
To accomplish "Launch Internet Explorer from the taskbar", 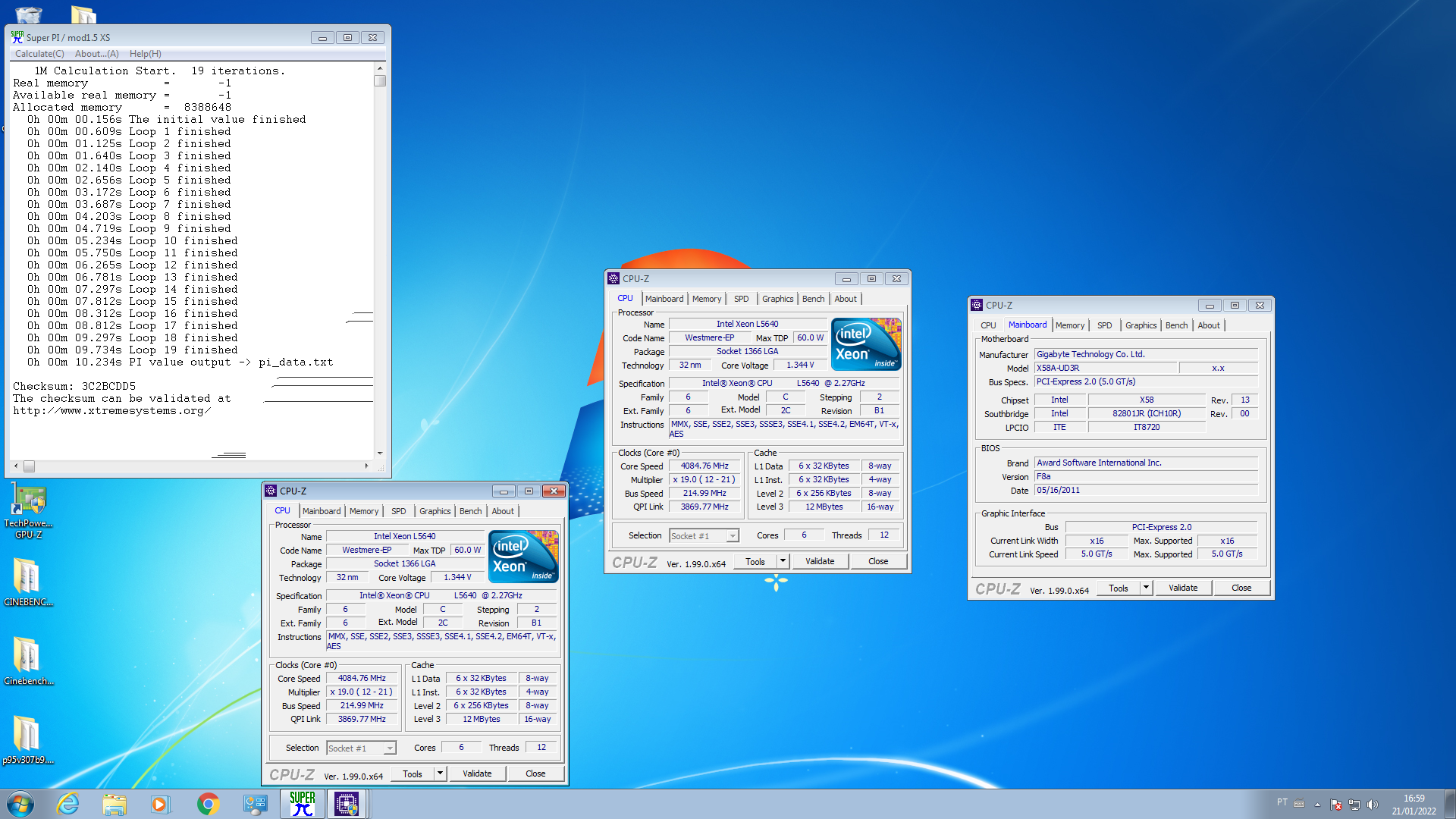I will point(68,804).
